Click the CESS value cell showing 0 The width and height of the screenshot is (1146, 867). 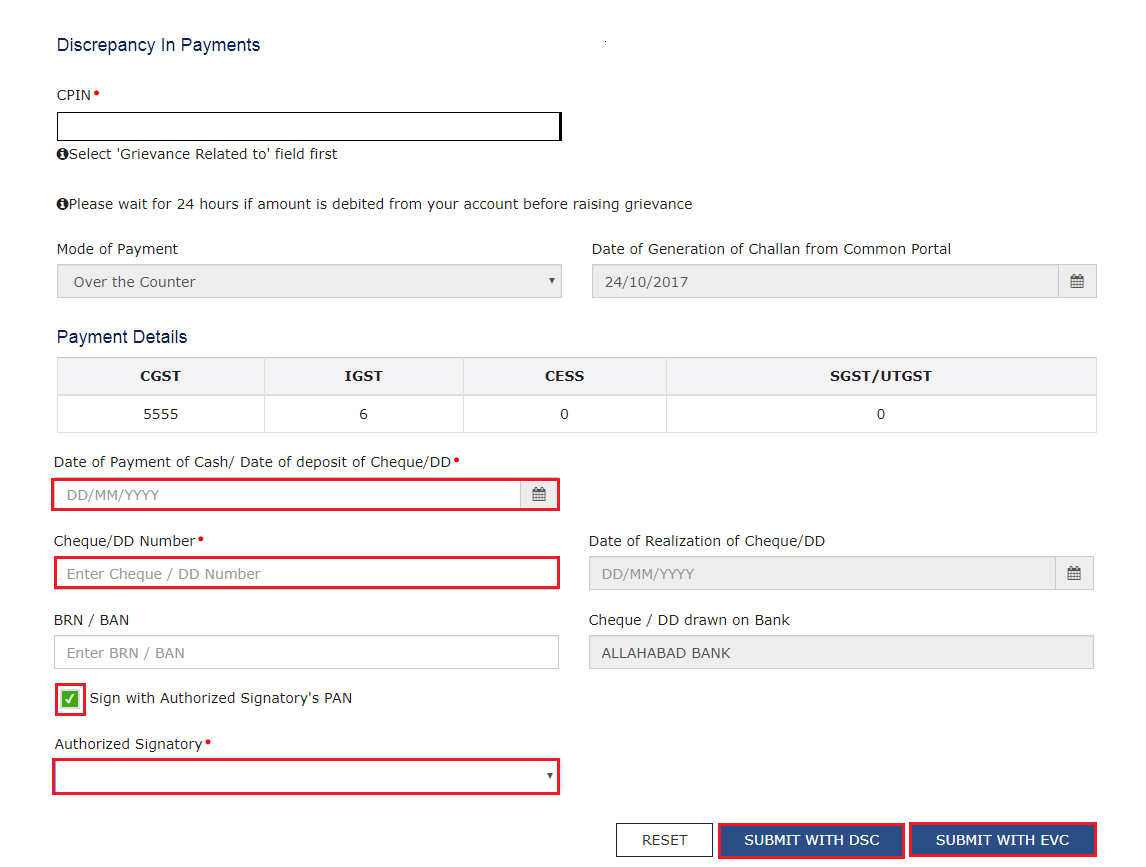coord(564,413)
